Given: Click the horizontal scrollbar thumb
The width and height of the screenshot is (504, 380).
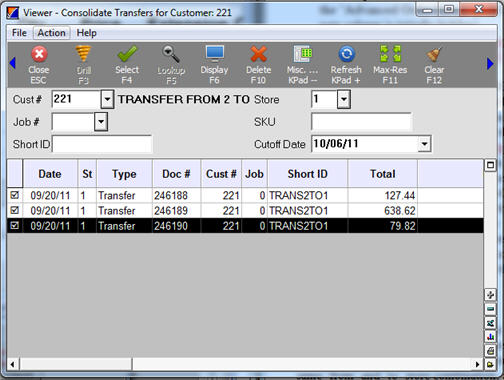Looking at the screenshot, I should [76, 364].
